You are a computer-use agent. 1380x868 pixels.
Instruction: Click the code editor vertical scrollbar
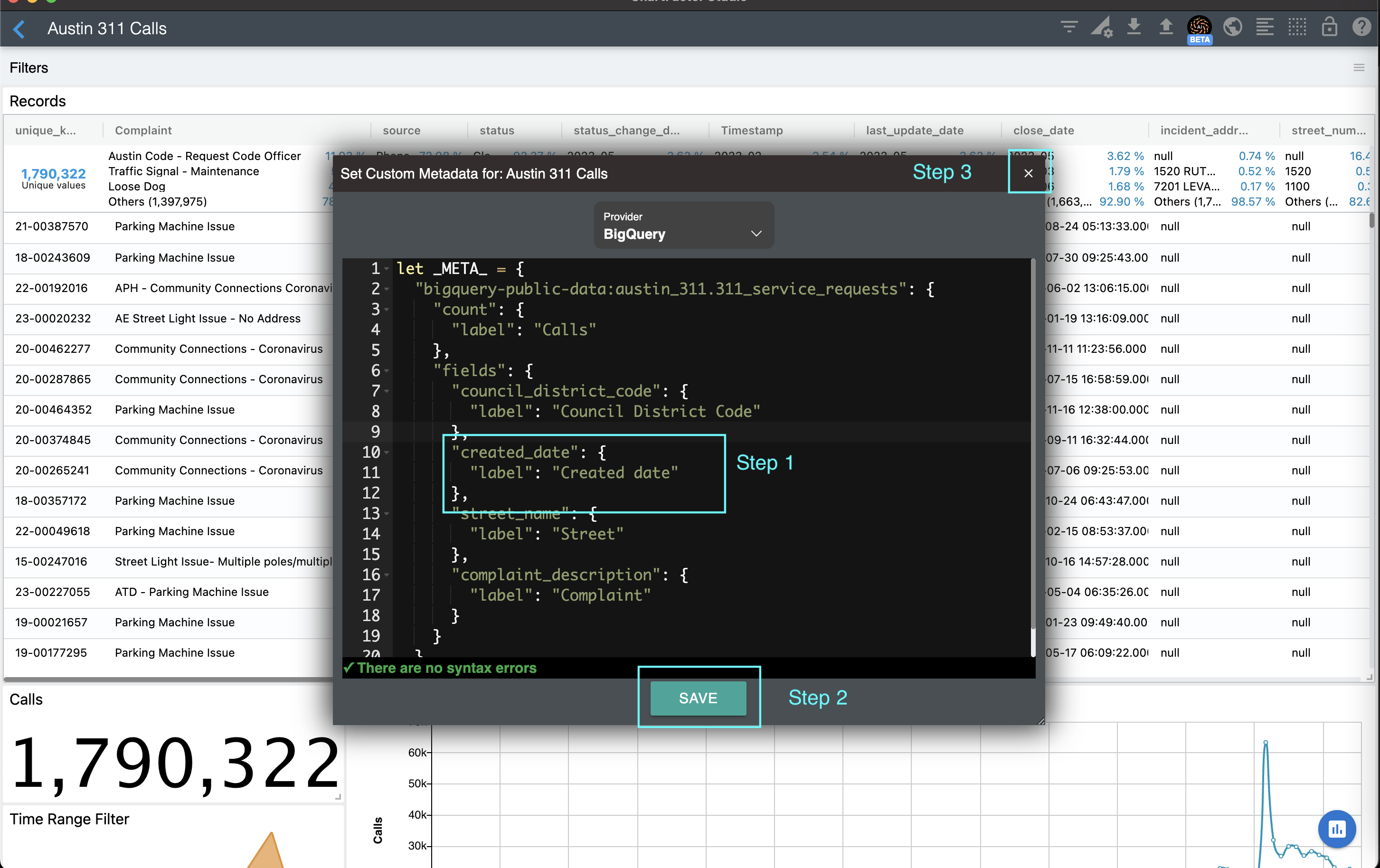[1033, 447]
